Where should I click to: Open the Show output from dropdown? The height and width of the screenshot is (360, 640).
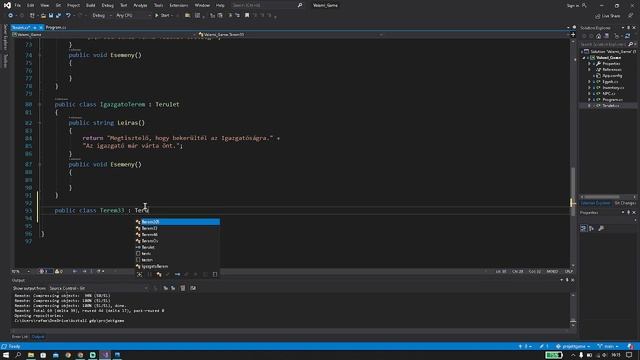pyautogui.click(x=98, y=289)
